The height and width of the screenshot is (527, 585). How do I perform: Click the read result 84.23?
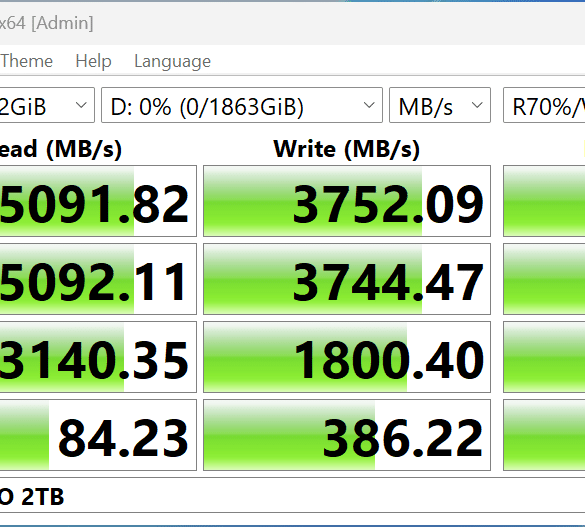(x=98, y=435)
